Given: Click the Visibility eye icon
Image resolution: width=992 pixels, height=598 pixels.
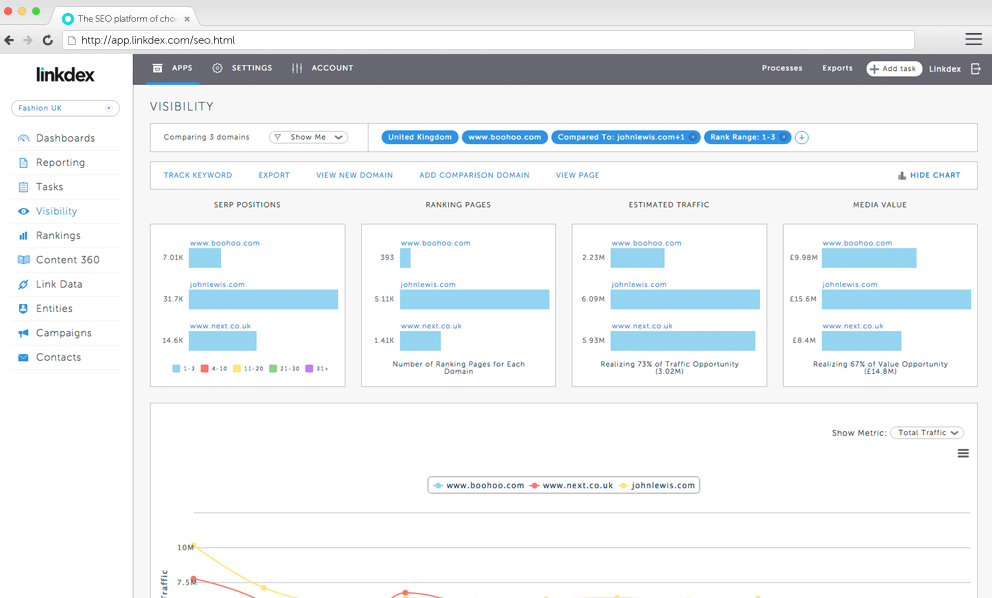Looking at the screenshot, I should 23,211.
